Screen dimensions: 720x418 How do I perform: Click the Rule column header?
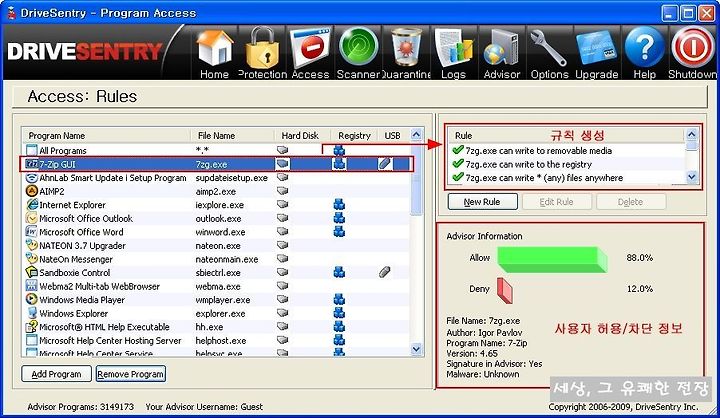(566, 136)
